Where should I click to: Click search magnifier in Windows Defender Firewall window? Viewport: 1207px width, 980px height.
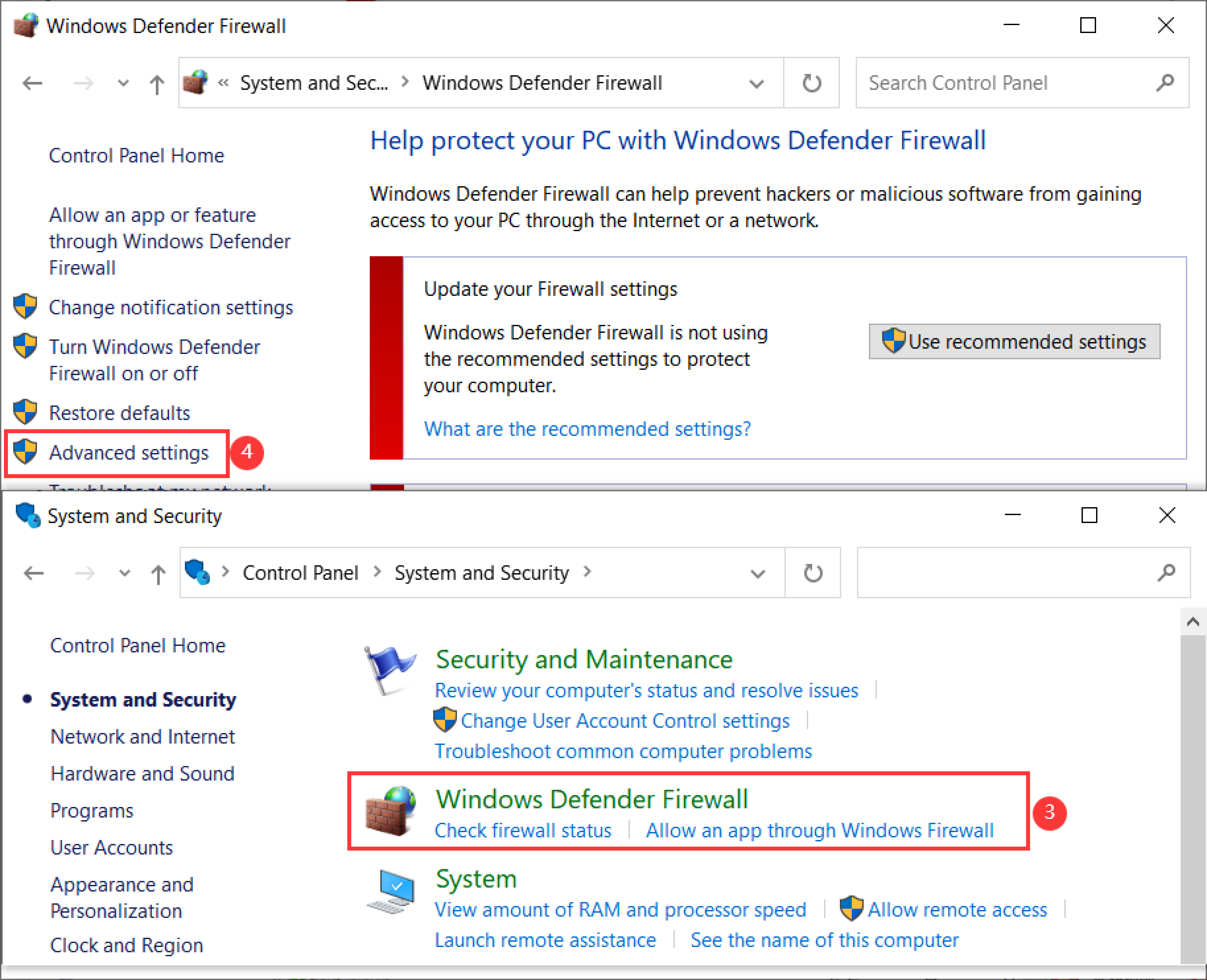tap(1165, 83)
